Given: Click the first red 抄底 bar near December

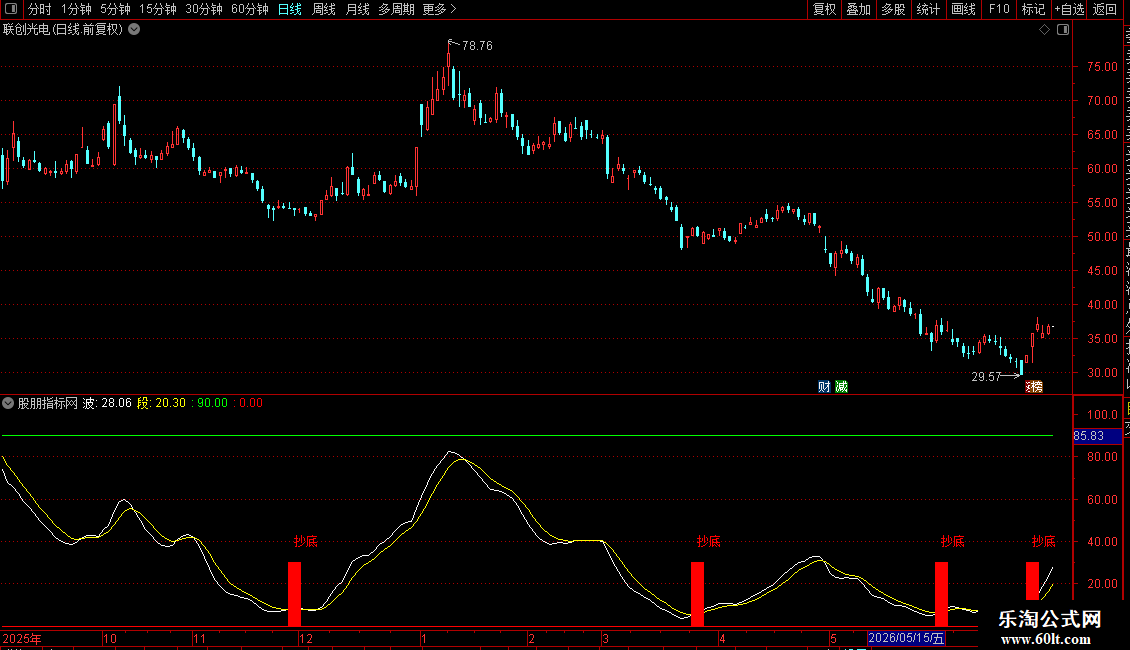Looking at the screenshot, I should tap(294, 594).
